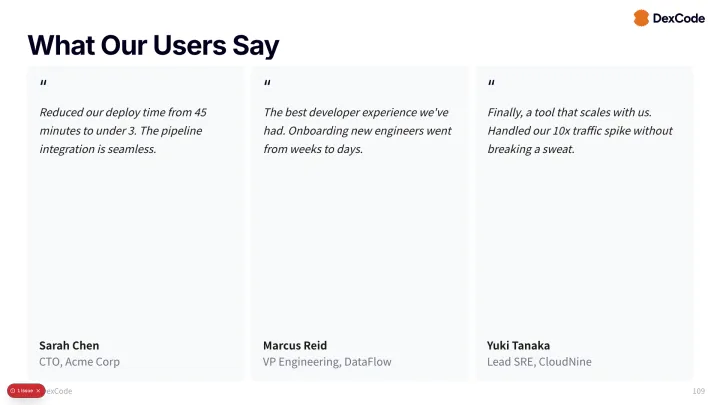This screenshot has width=720, height=405.
Task: Click the quote mark on Sarah Chen's card
Action: [x=43, y=84]
